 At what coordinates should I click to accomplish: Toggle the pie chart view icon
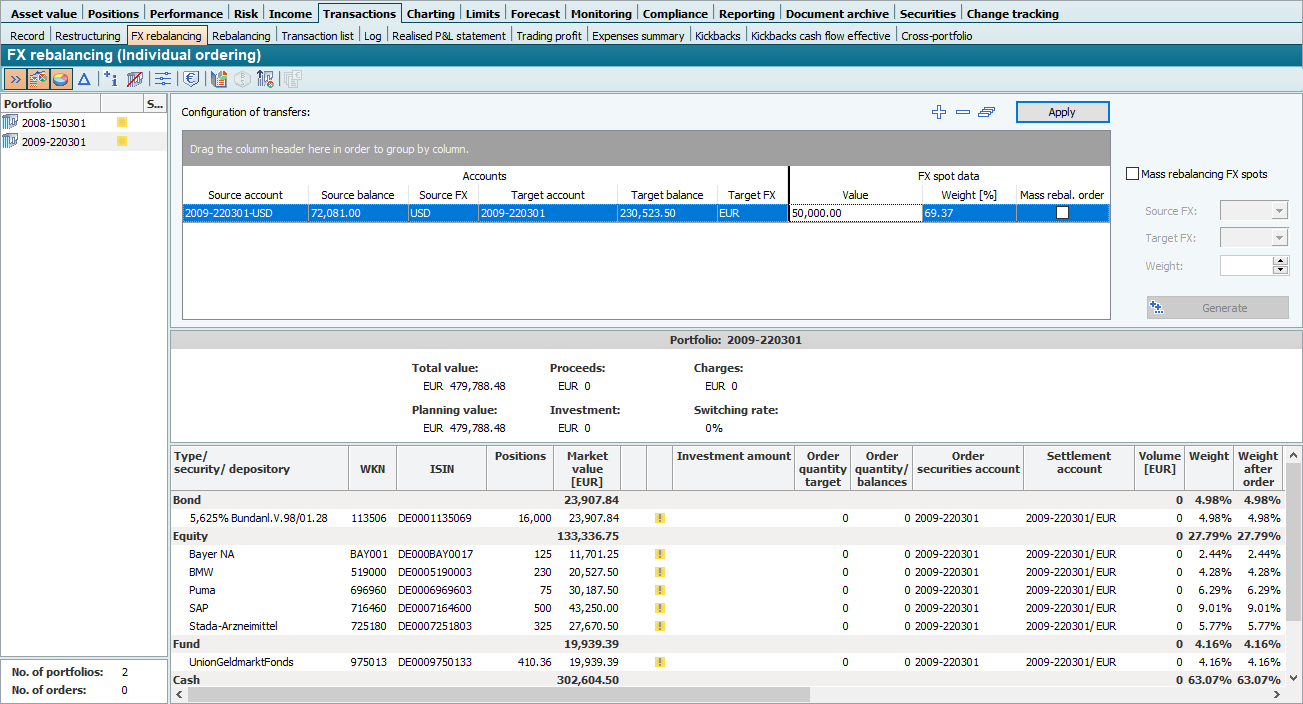(61, 79)
